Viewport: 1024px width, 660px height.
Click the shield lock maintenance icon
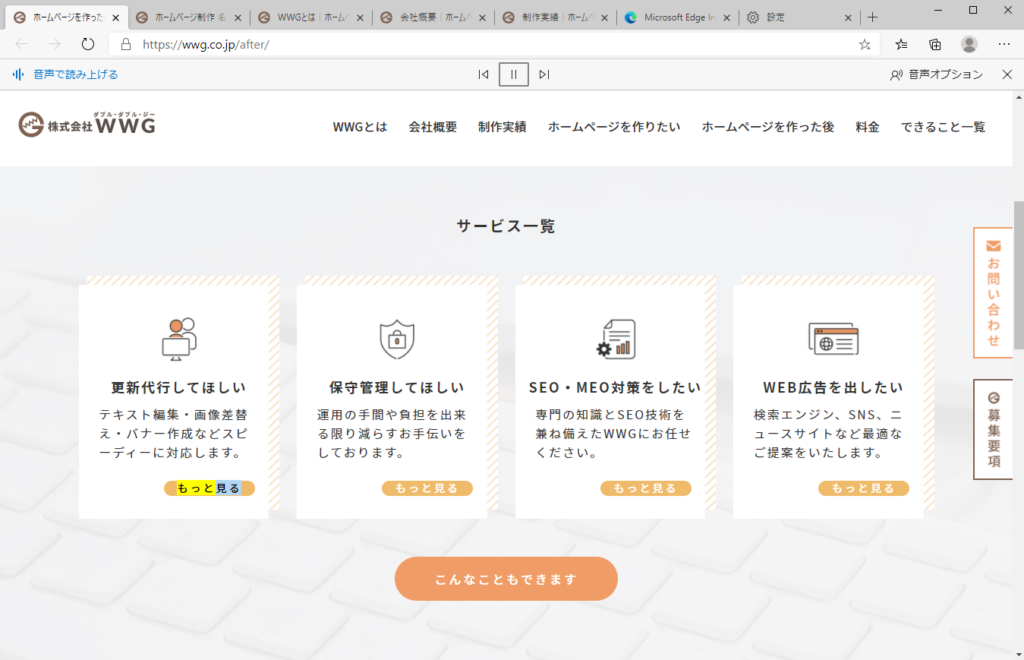[x=397, y=339]
